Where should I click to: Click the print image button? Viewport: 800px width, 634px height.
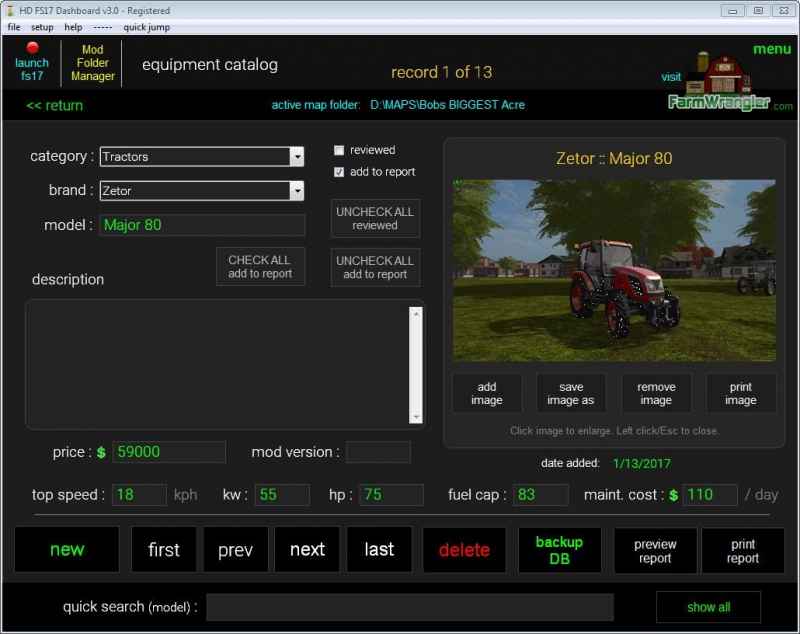(741, 393)
